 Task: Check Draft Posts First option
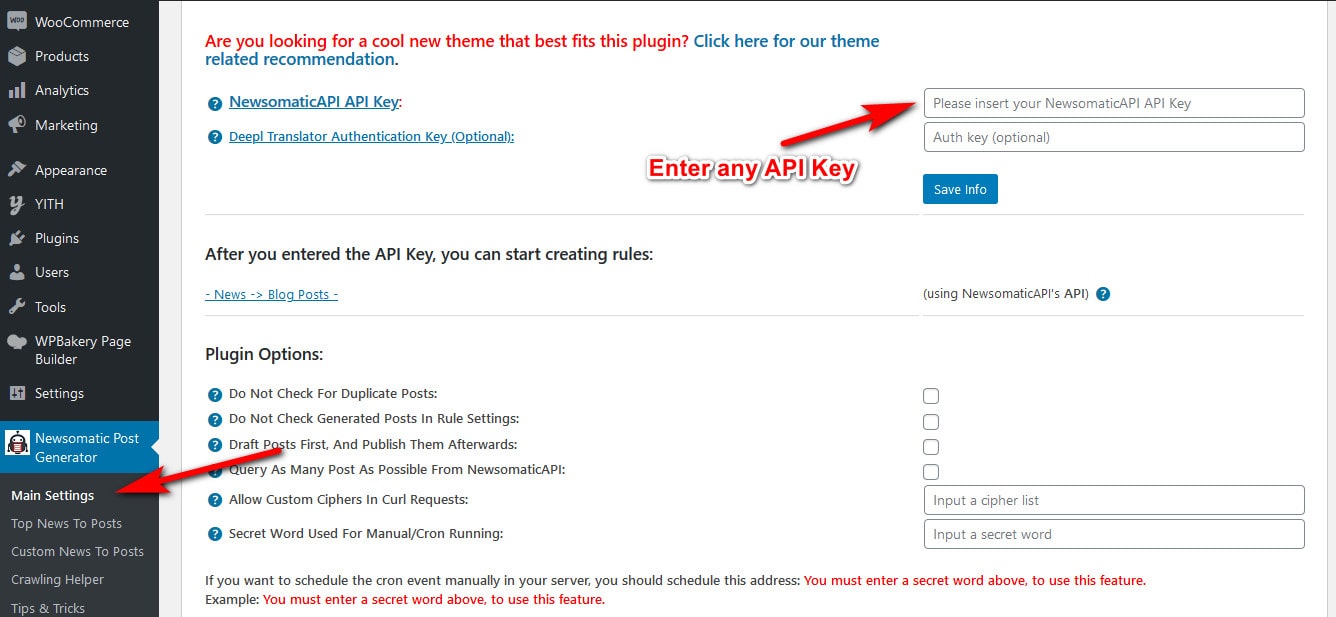point(931,447)
